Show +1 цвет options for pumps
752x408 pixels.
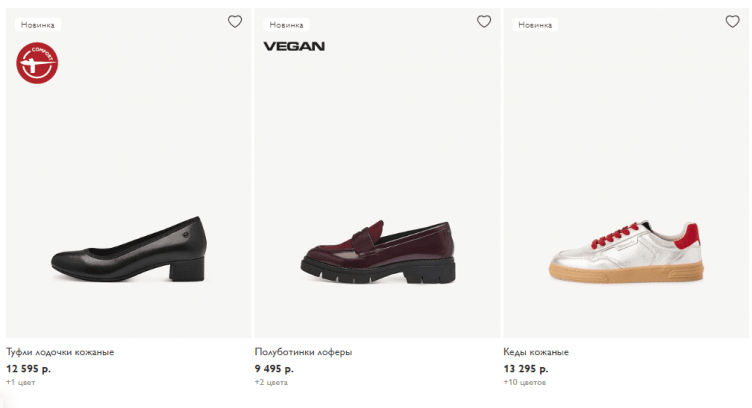click(x=20, y=383)
